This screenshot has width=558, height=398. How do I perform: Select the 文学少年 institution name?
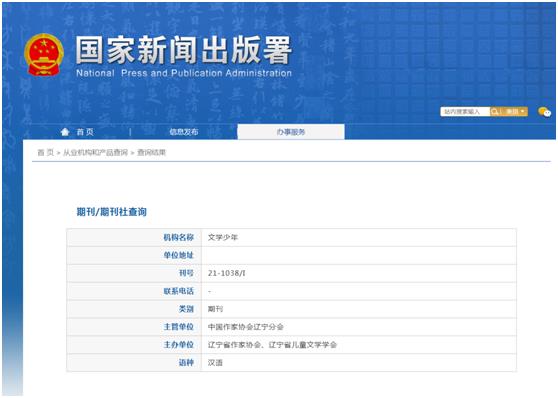click(x=223, y=237)
